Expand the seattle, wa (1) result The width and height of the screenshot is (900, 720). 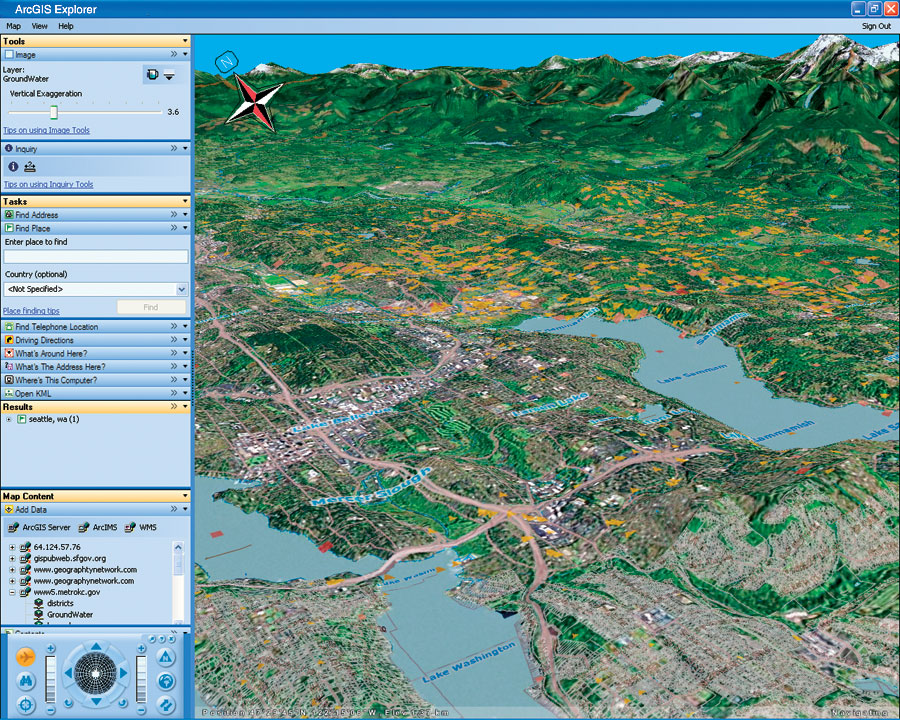pos(9,419)
